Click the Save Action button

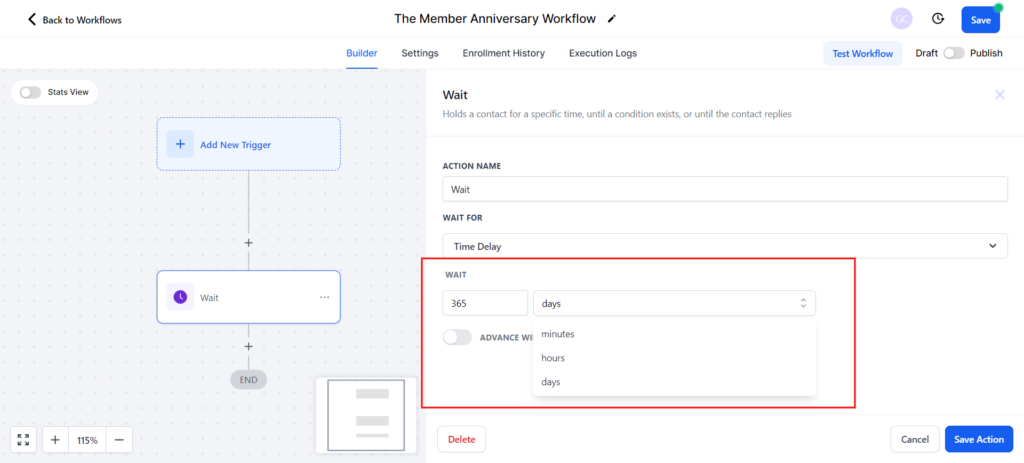pos(978,439)
